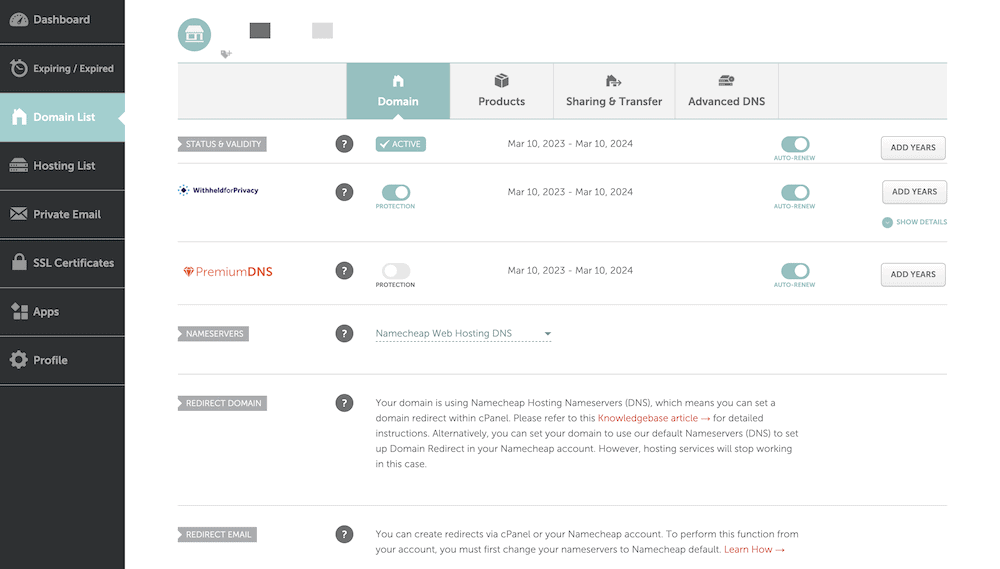Click the Redirect Domain label tag

tap(223, 403)
